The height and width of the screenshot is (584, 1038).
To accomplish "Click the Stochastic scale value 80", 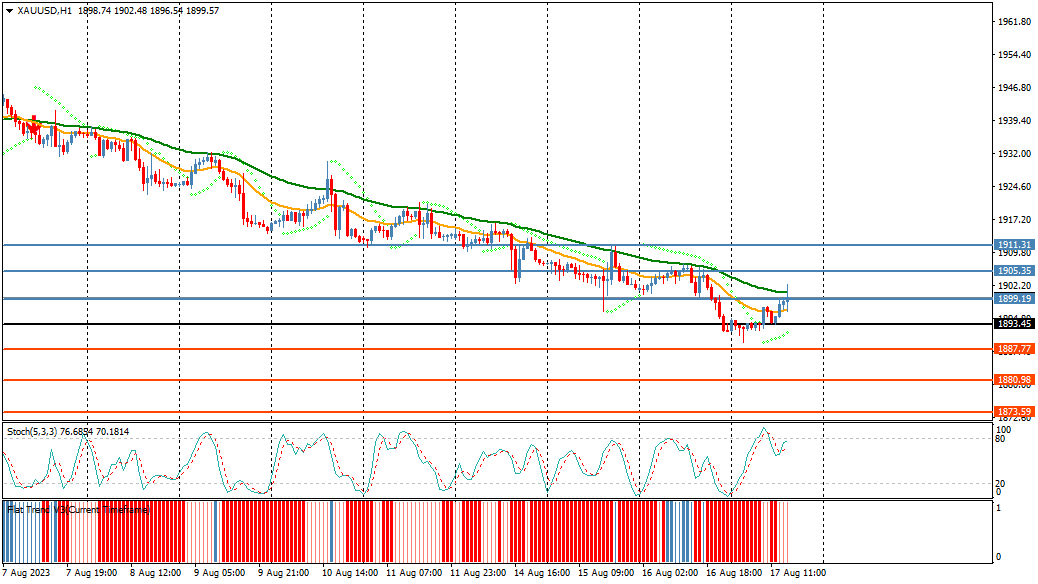I will (x=1000, y=438).
